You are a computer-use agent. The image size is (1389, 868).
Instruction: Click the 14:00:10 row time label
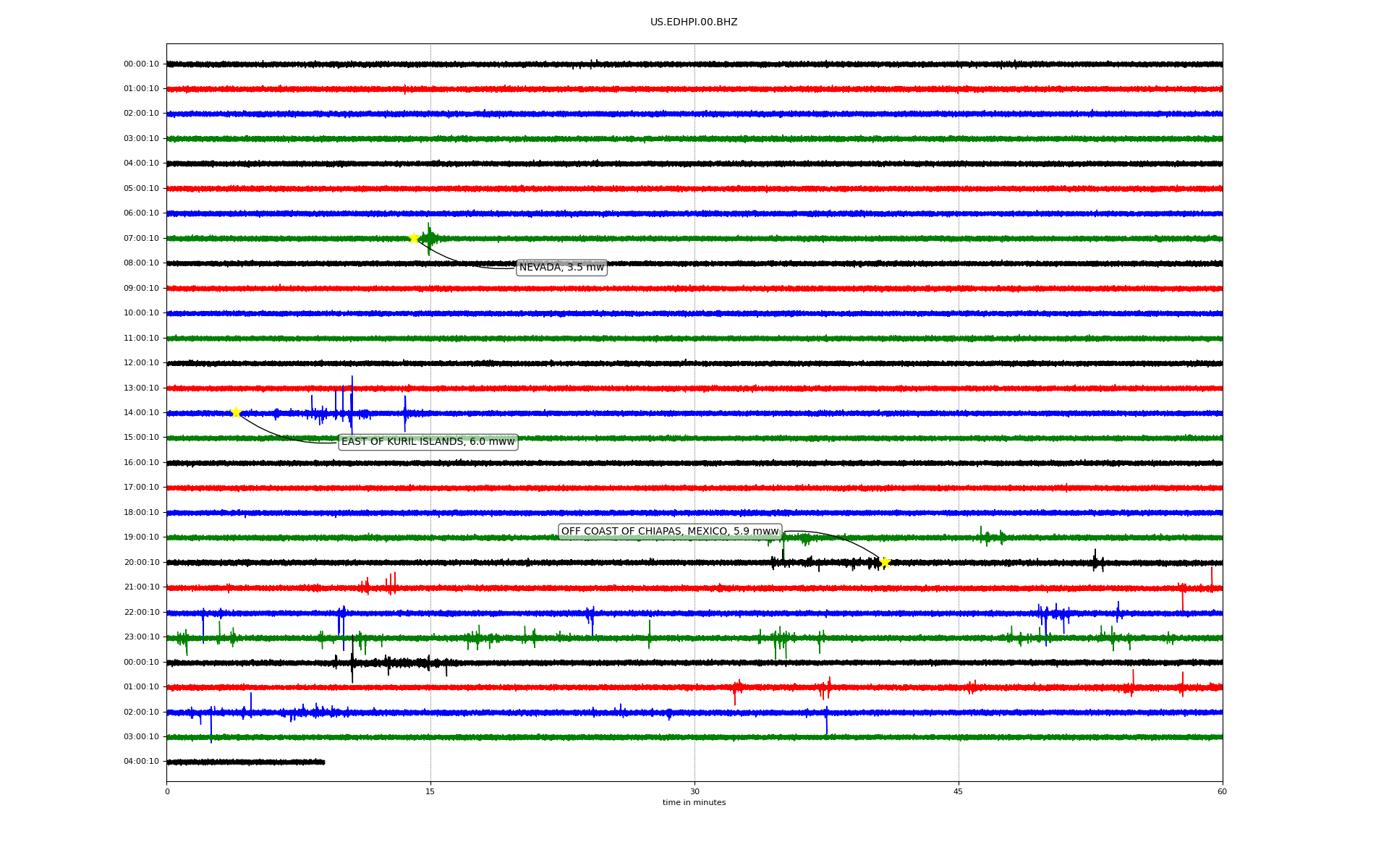pos(141,412)
